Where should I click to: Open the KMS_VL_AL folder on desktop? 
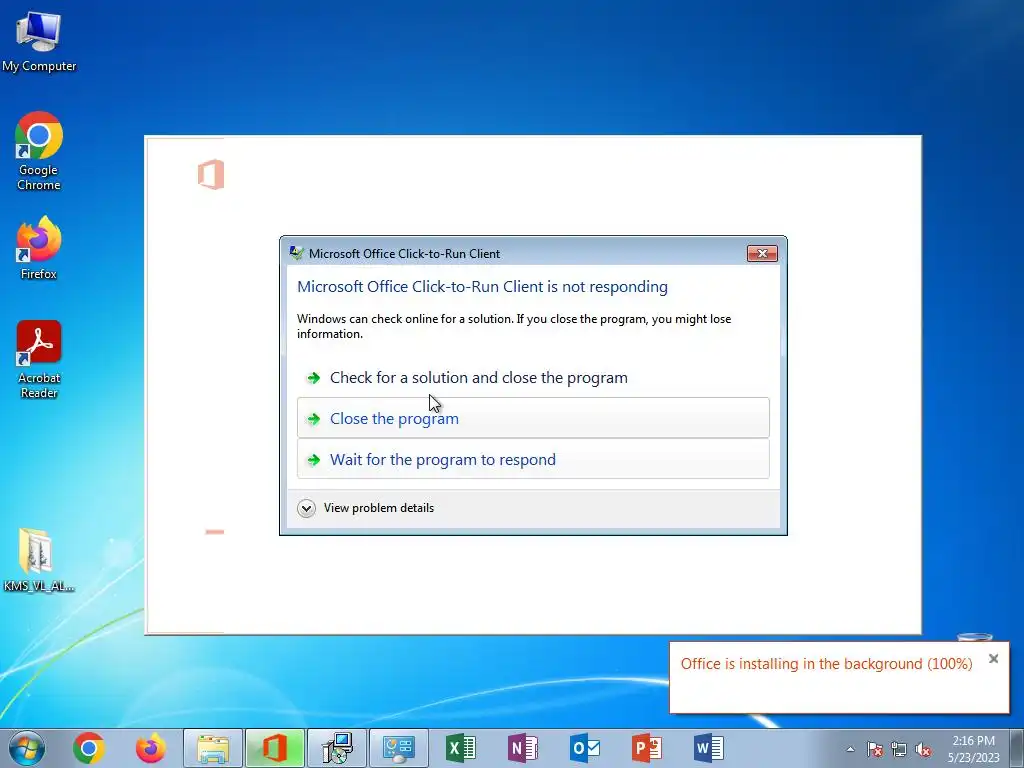(x=39, y=560)
